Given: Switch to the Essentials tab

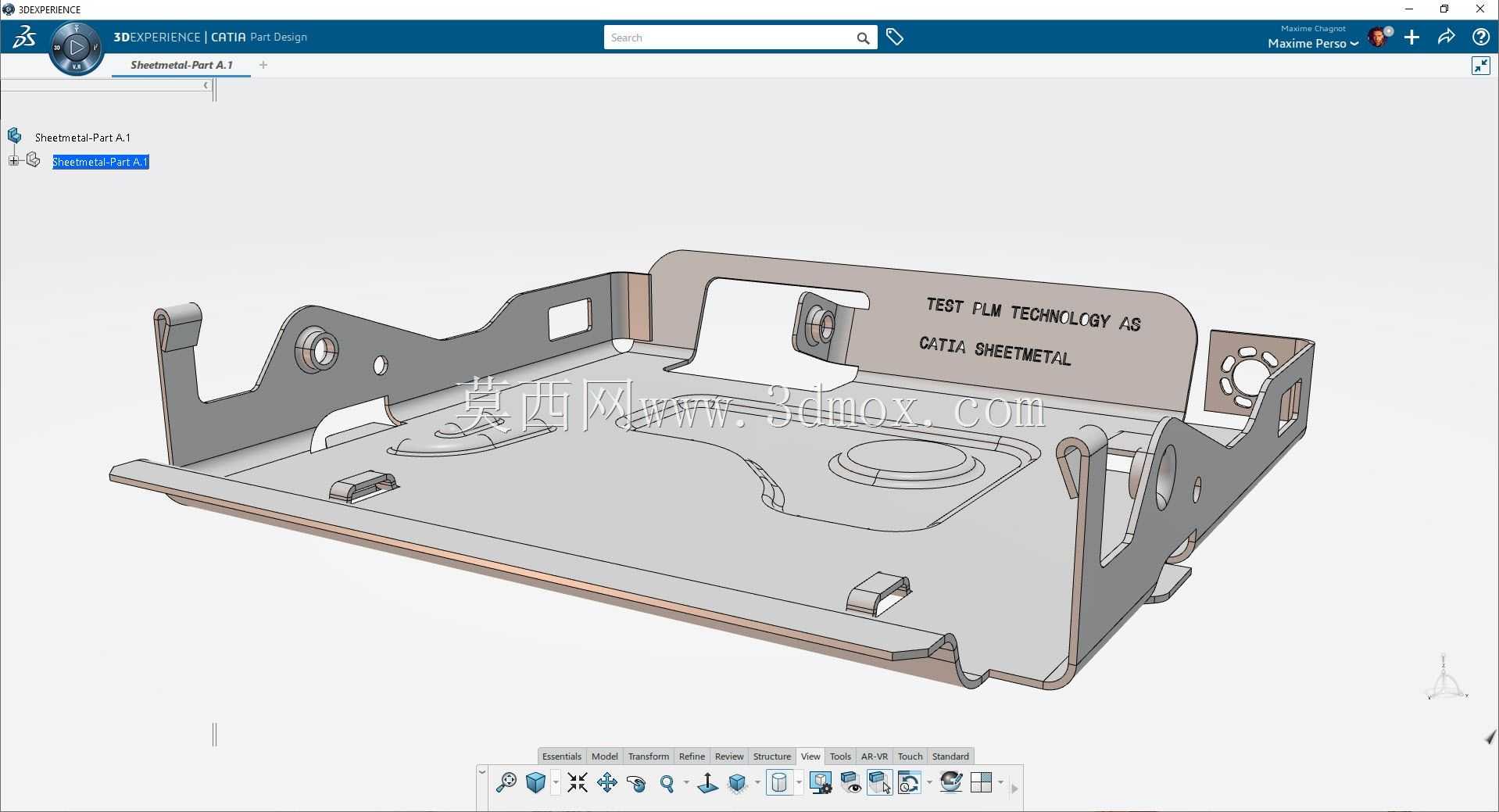Looking at the screenshot, I should tap(562, 757).
